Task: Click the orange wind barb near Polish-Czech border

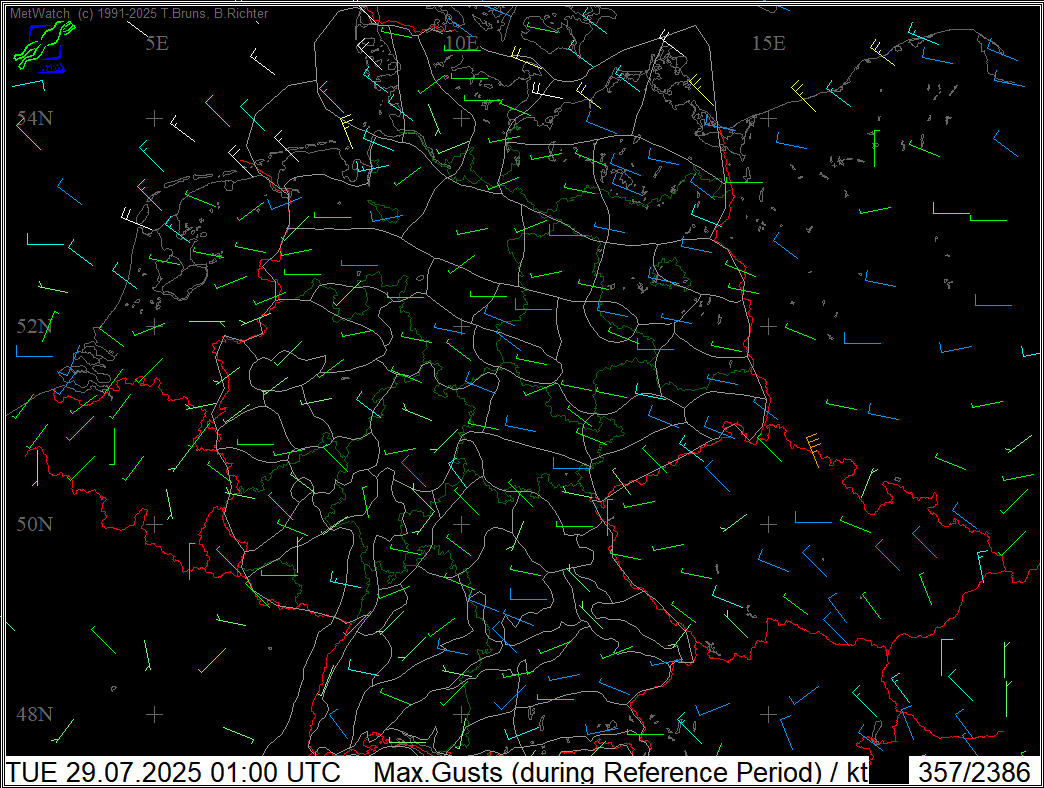Action: [x=814, y=450]
